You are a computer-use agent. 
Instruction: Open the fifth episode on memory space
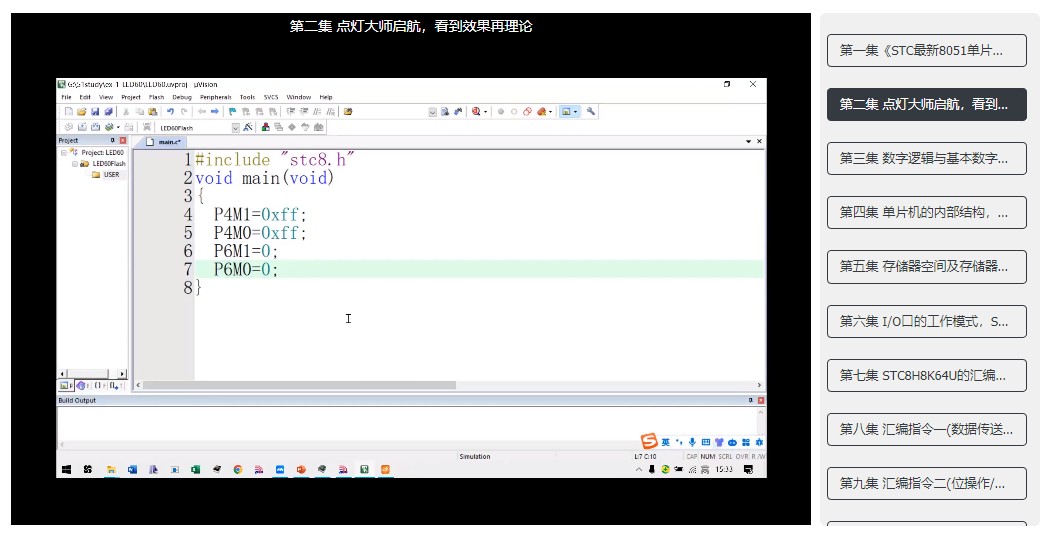click(926, 267)
